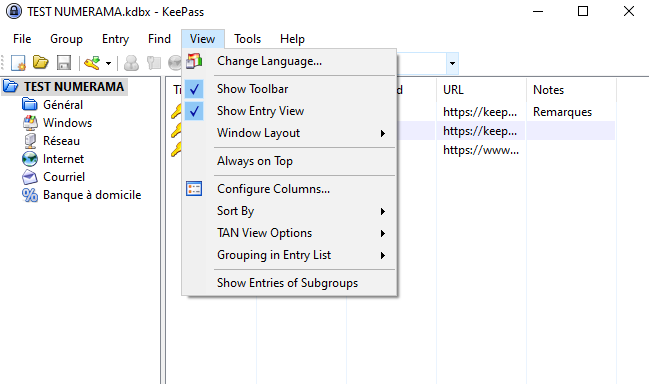The image size is (649, 384).
Task: Select the Réseau group label
Action: click(x=61, y=141)
